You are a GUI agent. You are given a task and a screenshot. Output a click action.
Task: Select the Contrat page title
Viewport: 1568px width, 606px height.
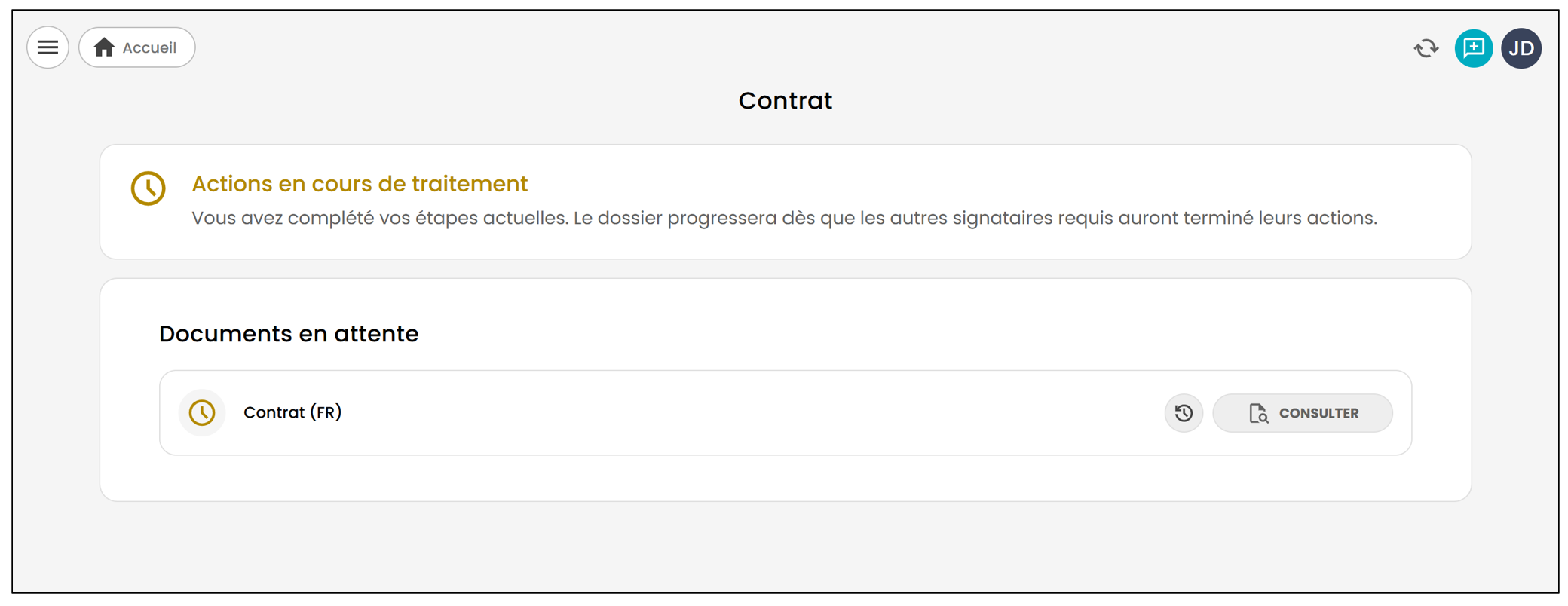tap(786, 100)
